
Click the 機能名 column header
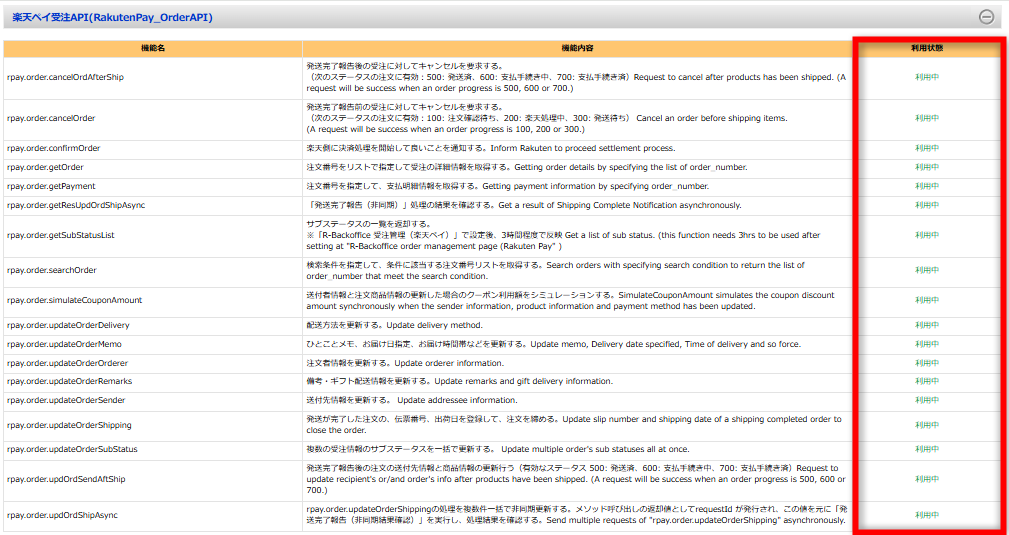(x=153, y=48)
